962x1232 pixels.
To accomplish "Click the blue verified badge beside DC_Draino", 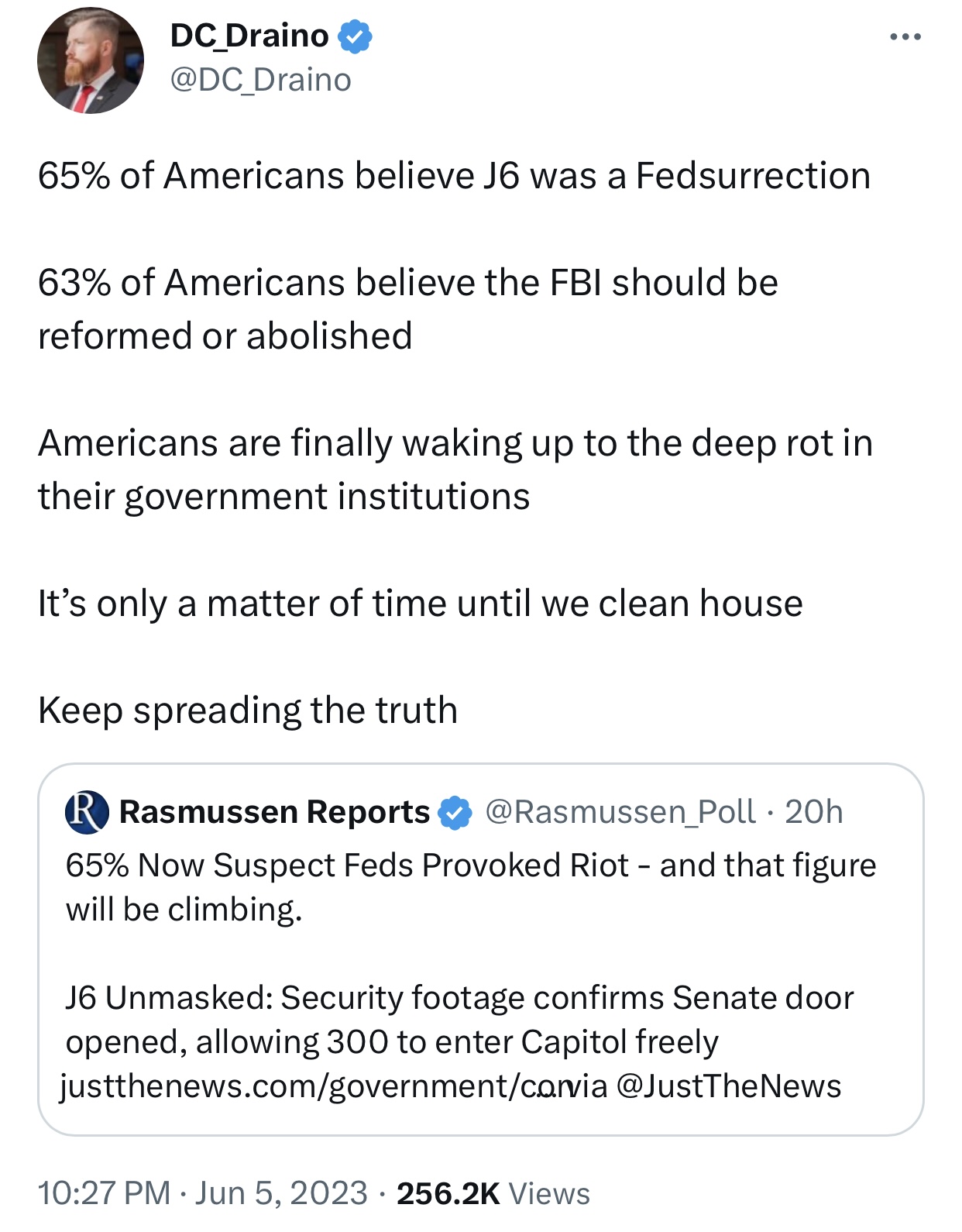I will [356, 36].
